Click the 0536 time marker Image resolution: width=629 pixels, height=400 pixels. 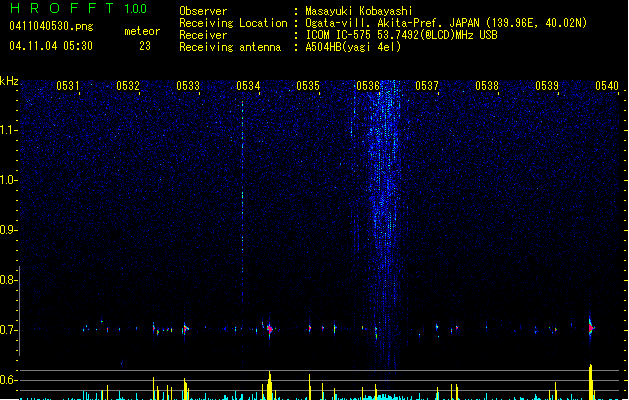(368, 86)
